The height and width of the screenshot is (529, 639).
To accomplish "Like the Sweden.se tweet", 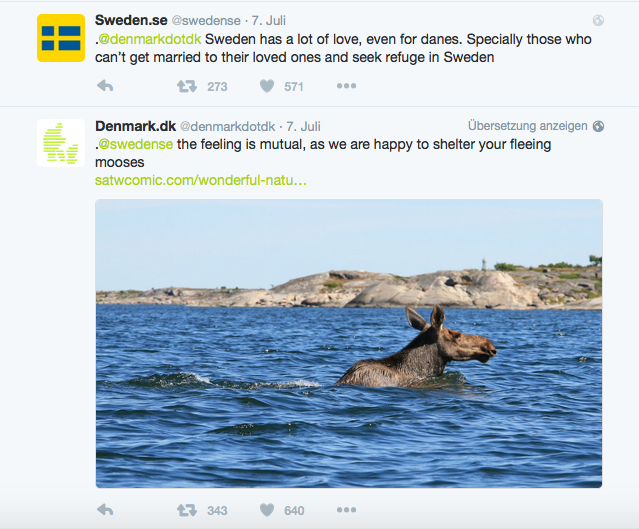I will (267, 87).
